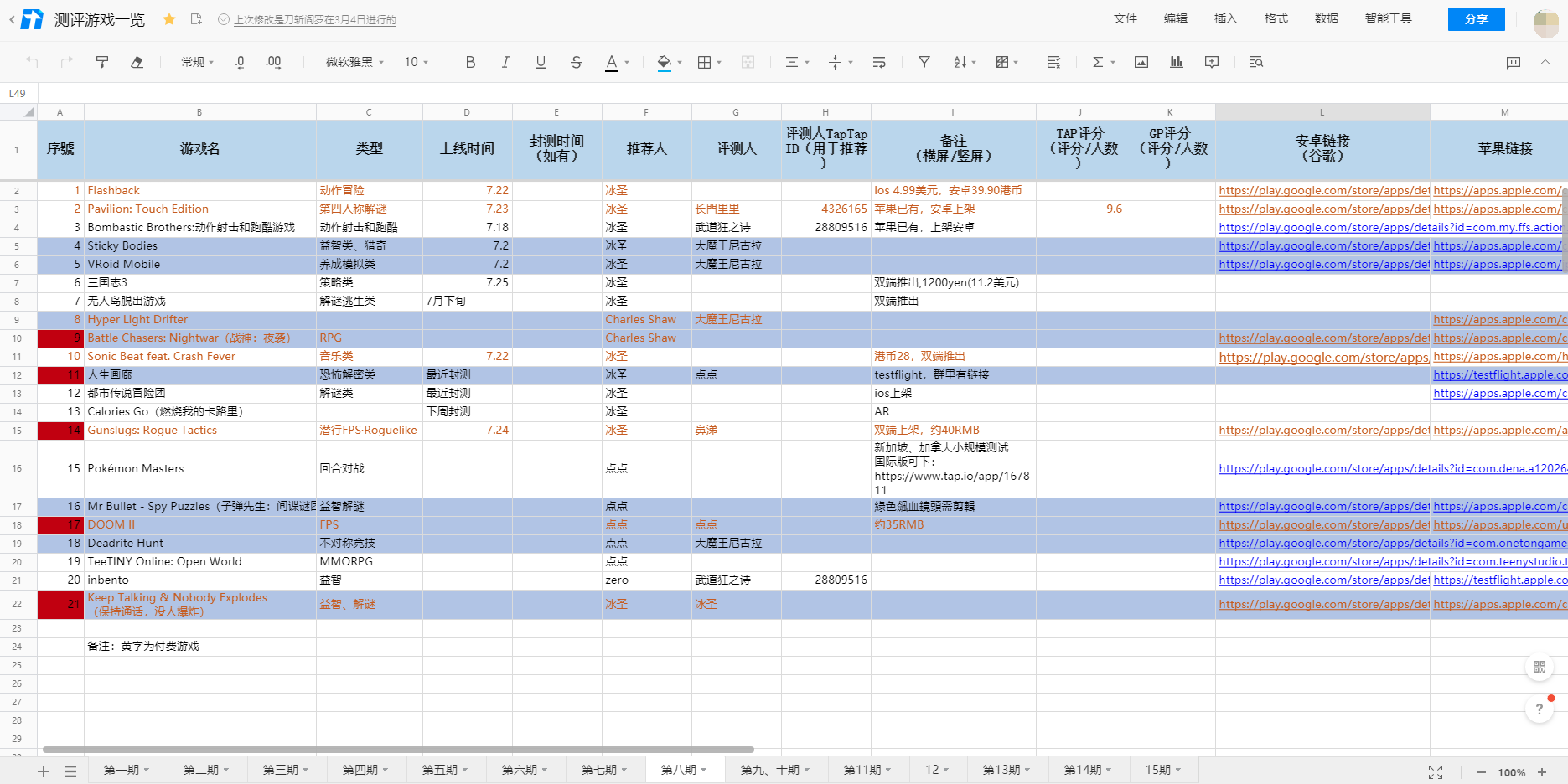Open the 常规 number format dropdown
The image size is (1568, 784).
(x=197, y=62)
